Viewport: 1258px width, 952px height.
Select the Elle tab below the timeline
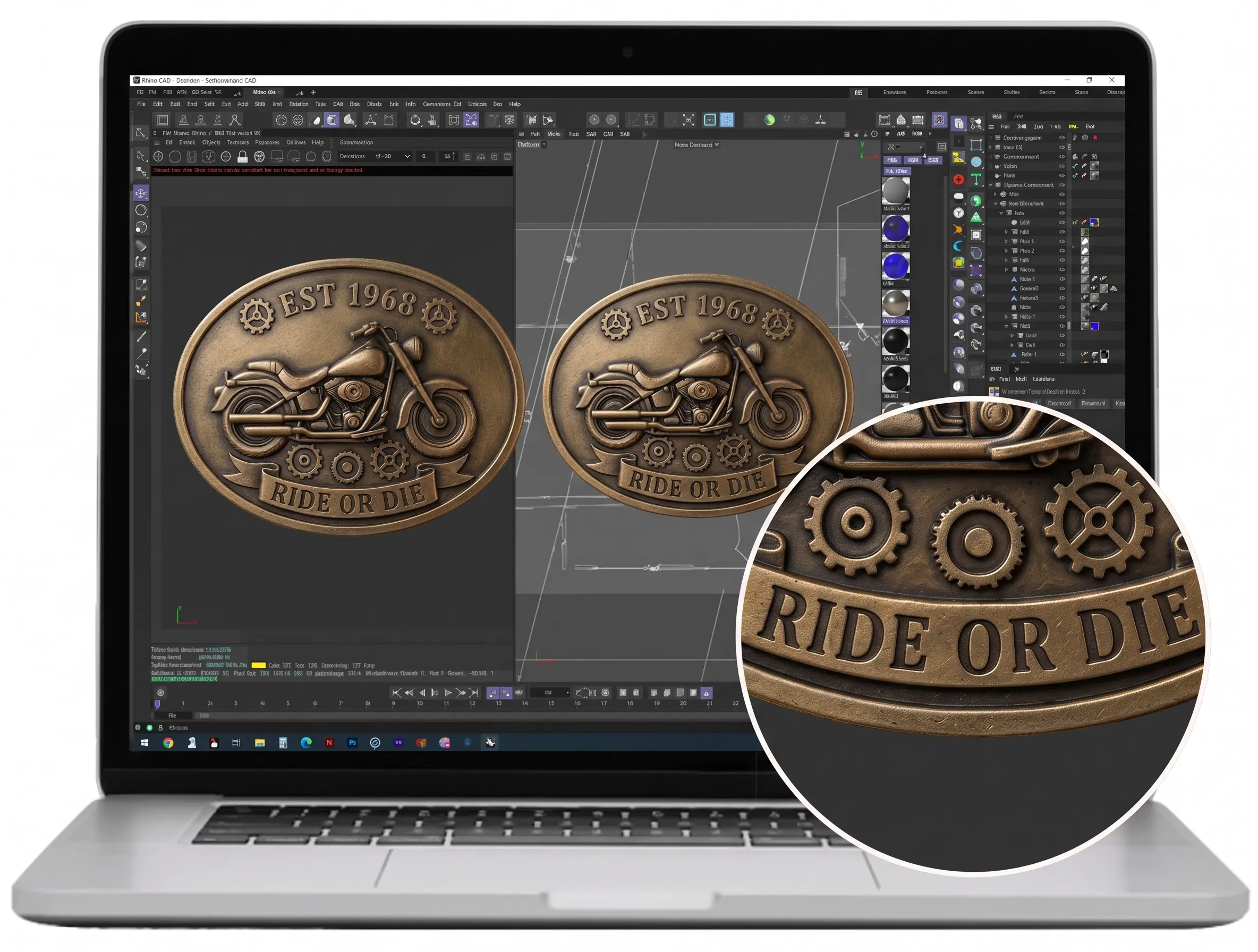point(172,716)
